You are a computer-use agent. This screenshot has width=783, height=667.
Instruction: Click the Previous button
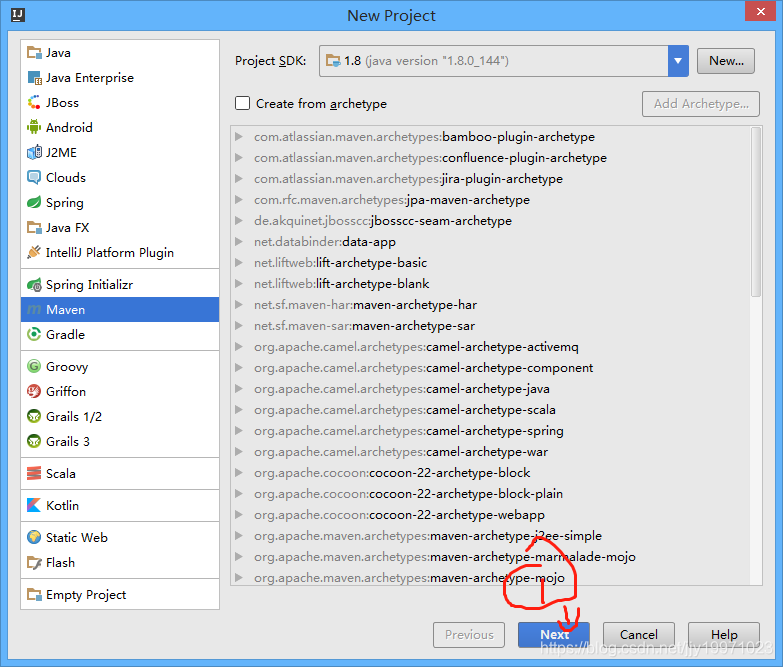(469, 635)
